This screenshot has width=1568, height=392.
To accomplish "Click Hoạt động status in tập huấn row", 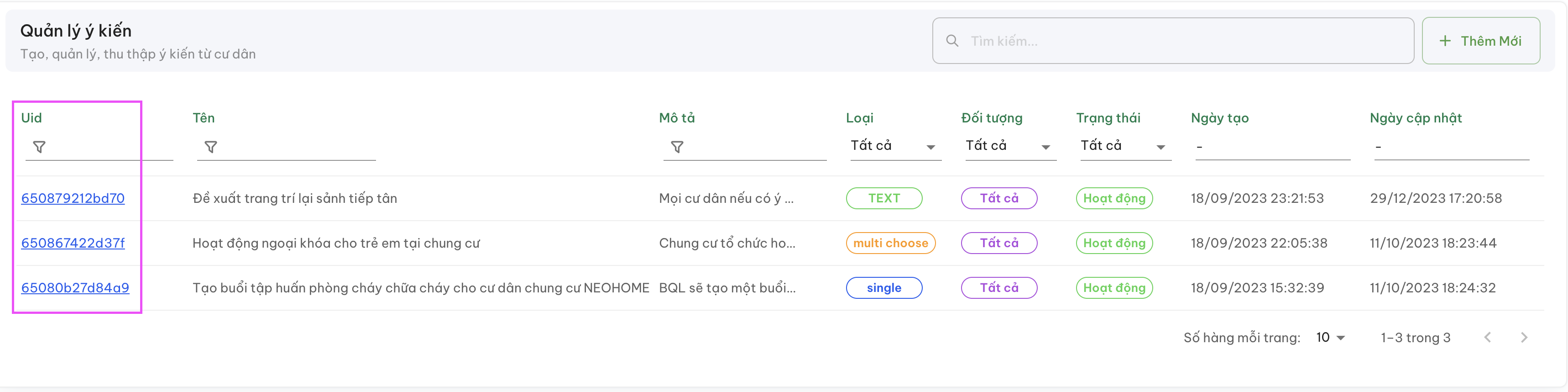I will (1114, 288).
